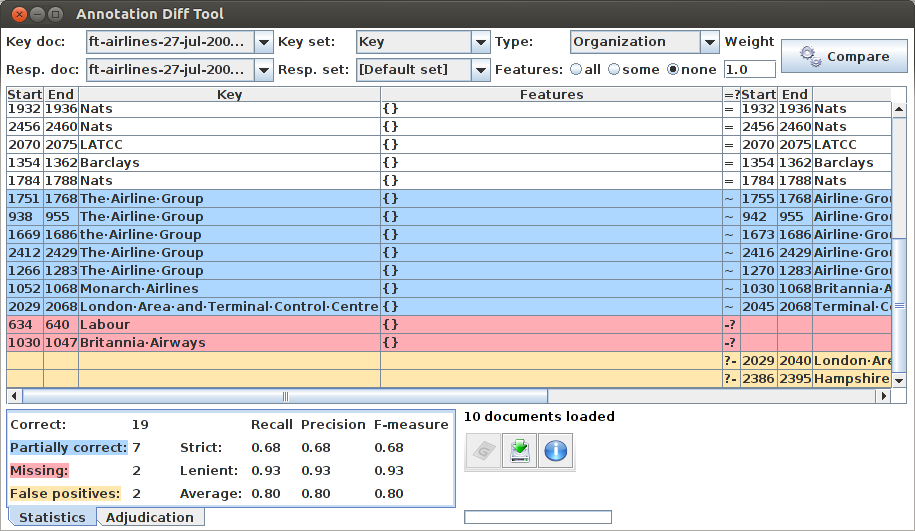Viewport: 915px width, 531px height.
Task: Click the 'Partially correct:' label
Action: point(68,448)
